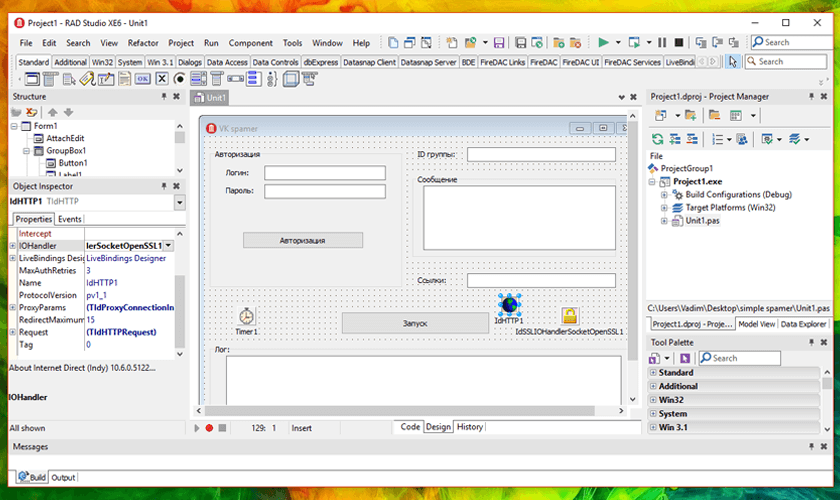Switch to the Code tab
The width and height of the screenshot is (840, 500).
click(x=410, y=427)
